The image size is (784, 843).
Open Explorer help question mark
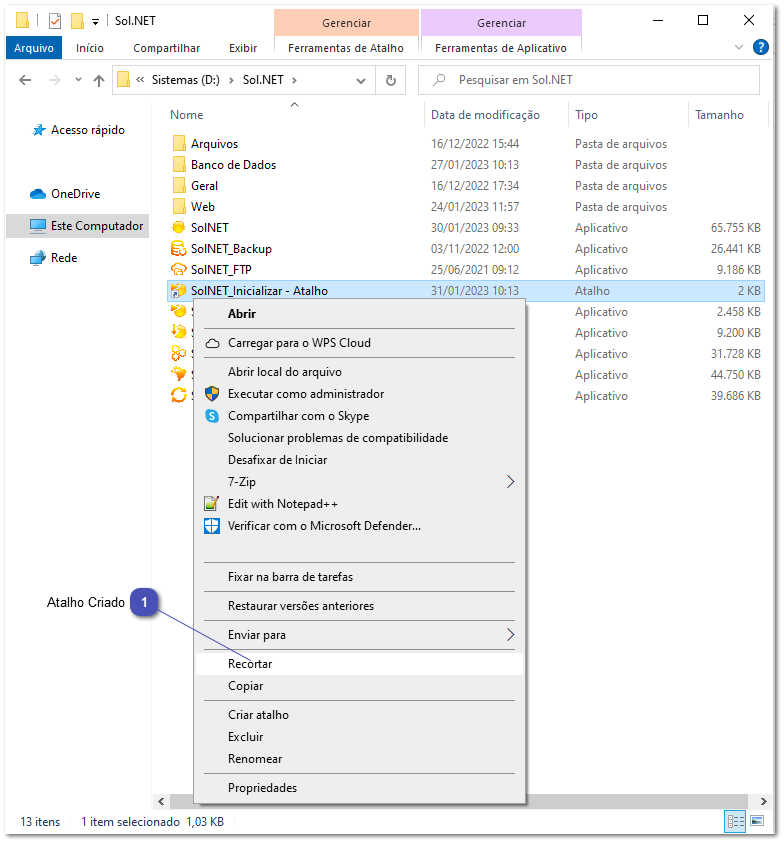point(760,47)
